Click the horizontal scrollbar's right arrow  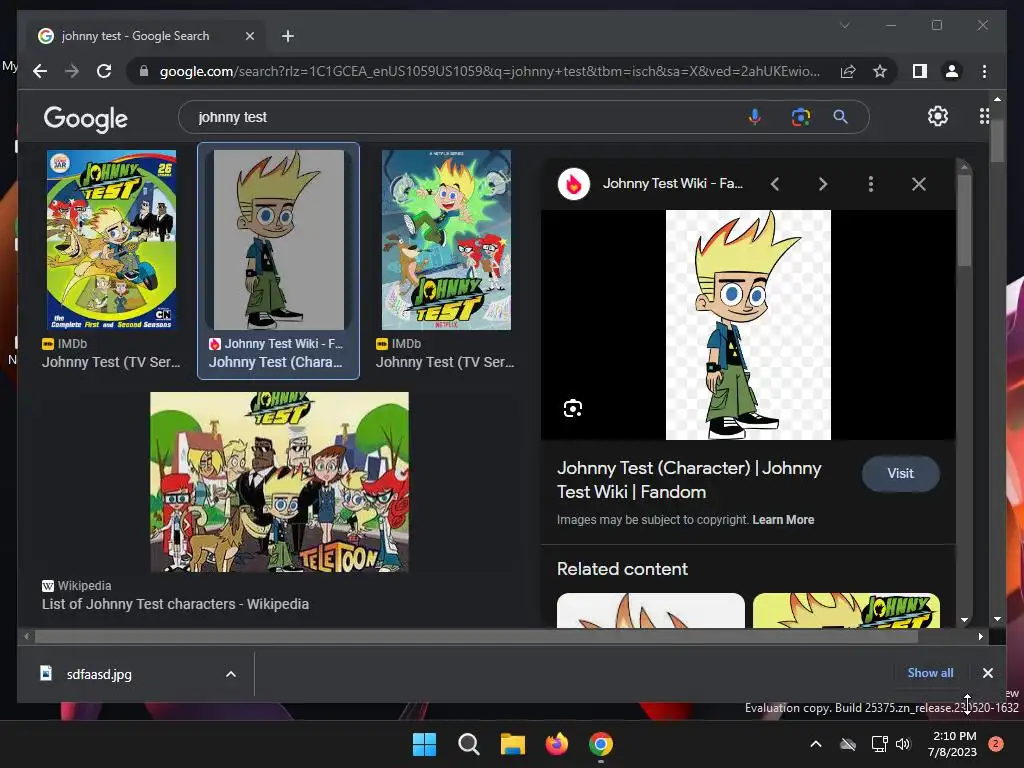[980, 636]
